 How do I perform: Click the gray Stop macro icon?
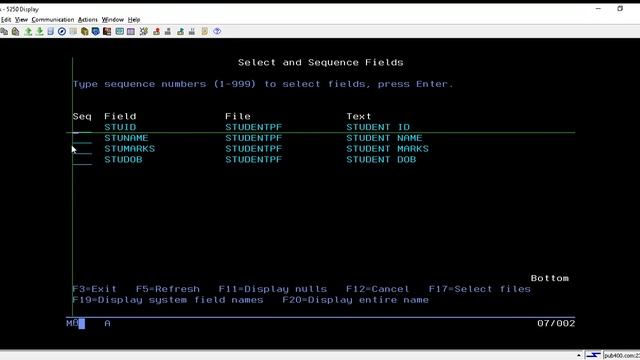(x=167, y=31)
